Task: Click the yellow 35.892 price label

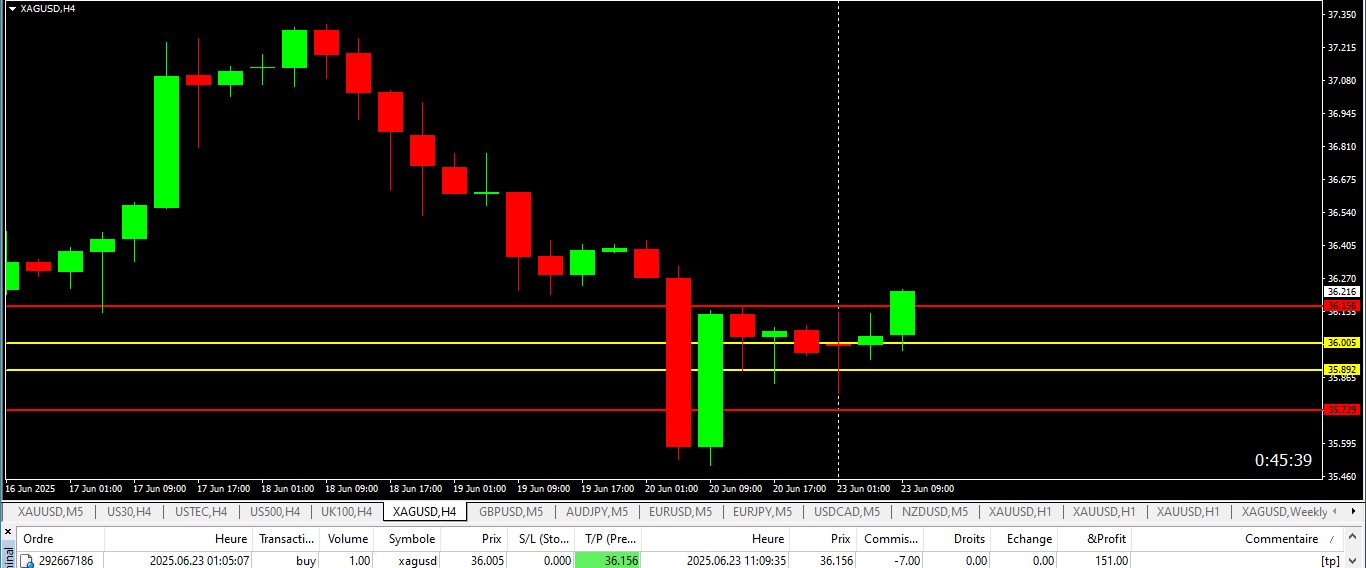Action: tap(1341, 369)
